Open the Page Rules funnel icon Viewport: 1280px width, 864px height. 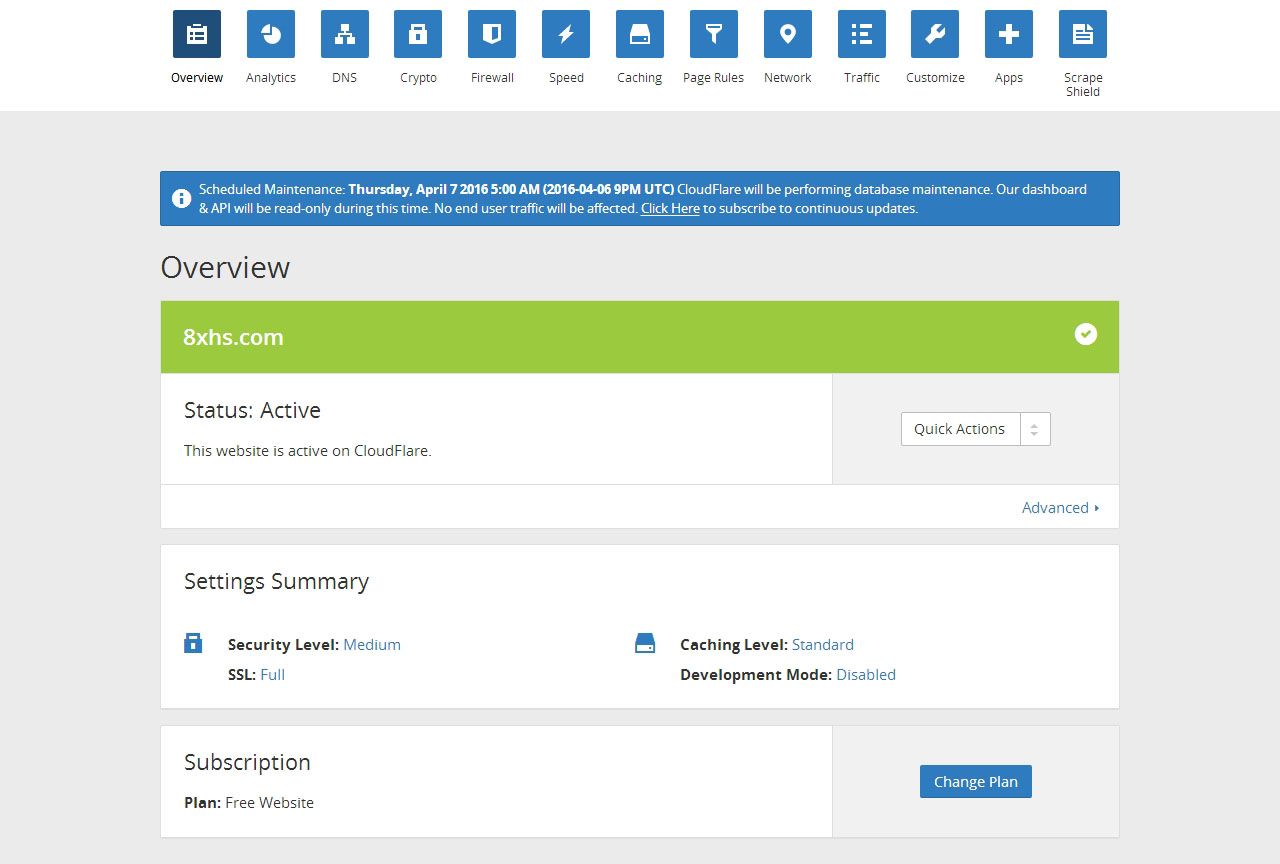[x=714, y=34]
